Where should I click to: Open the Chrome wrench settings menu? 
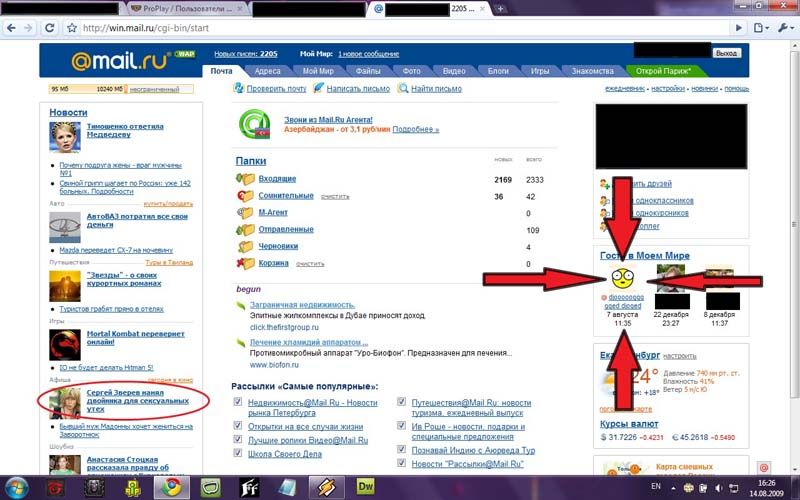[x=785, y=28]
